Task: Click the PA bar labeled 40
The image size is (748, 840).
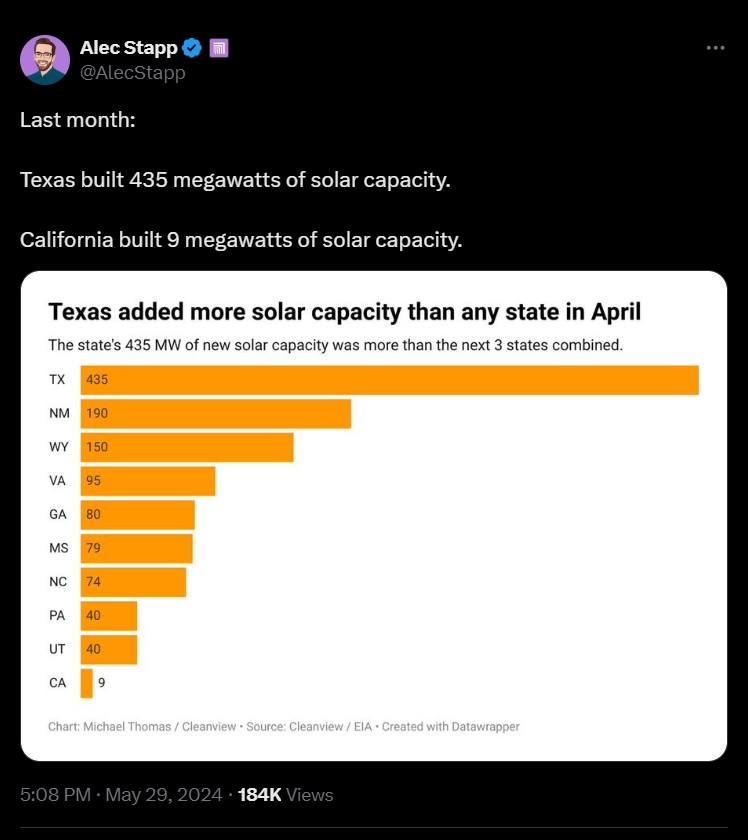Action: (x=109, y=616)
